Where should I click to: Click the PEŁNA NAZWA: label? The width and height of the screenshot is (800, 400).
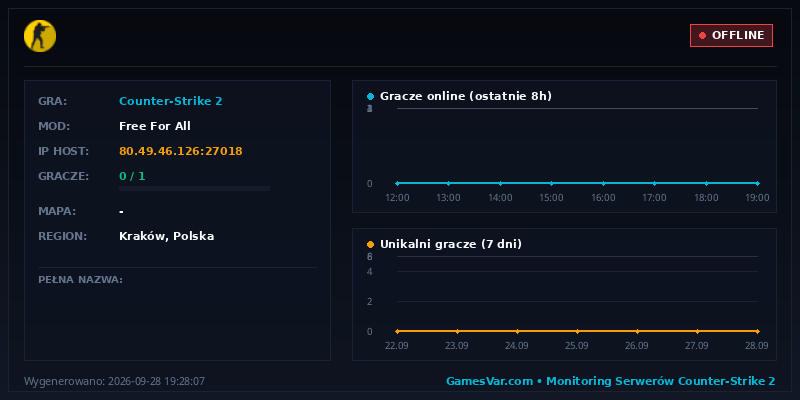click(81, 280)
